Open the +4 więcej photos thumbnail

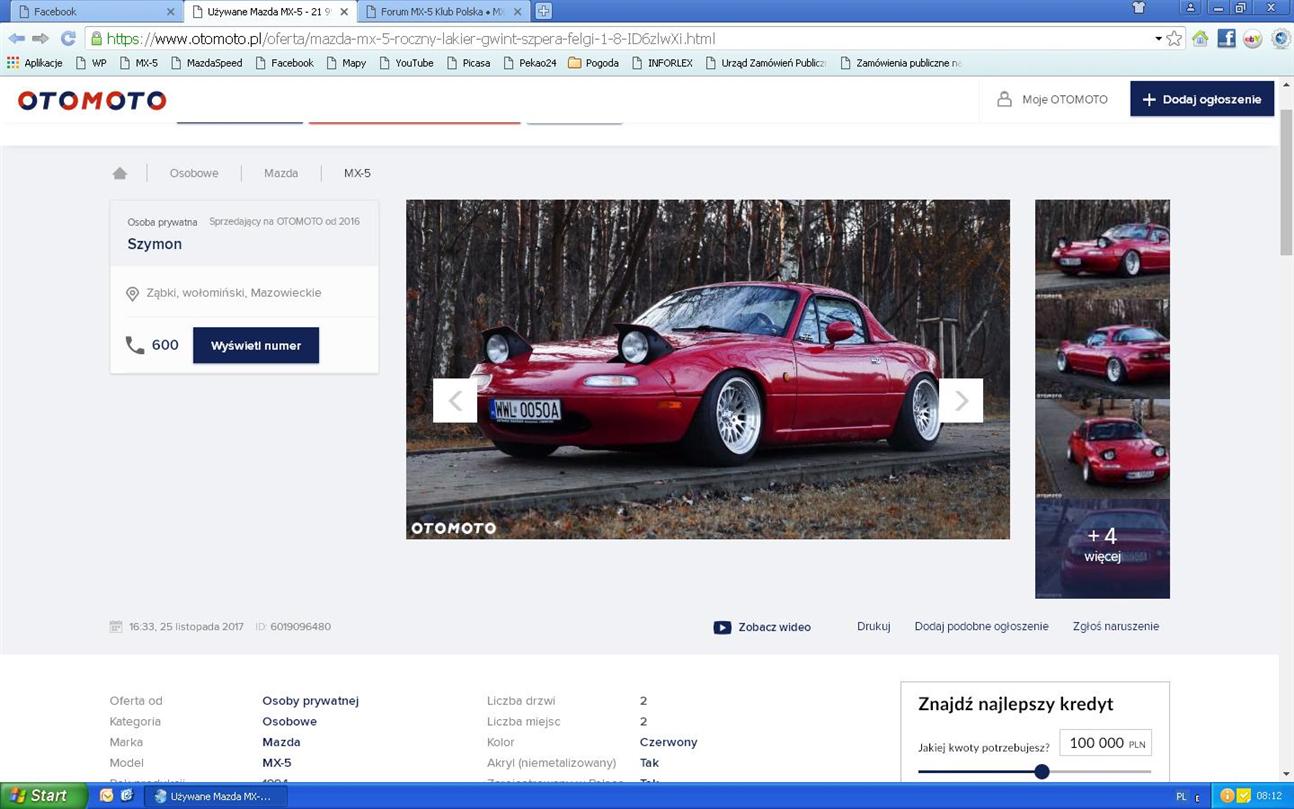point(1102,549)
